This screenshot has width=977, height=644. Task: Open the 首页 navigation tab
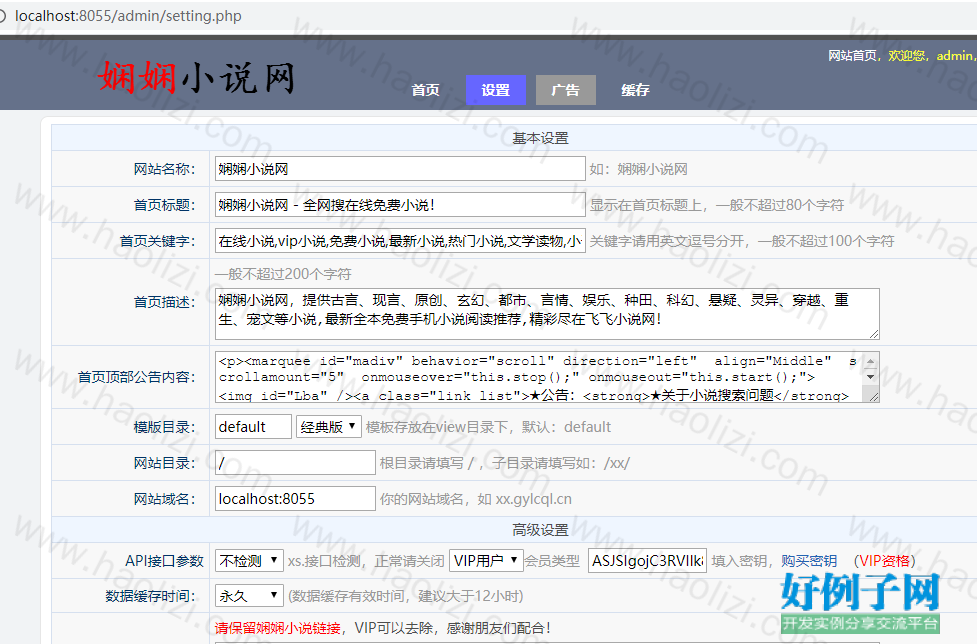pyautogui.click(x=426, y=90)
